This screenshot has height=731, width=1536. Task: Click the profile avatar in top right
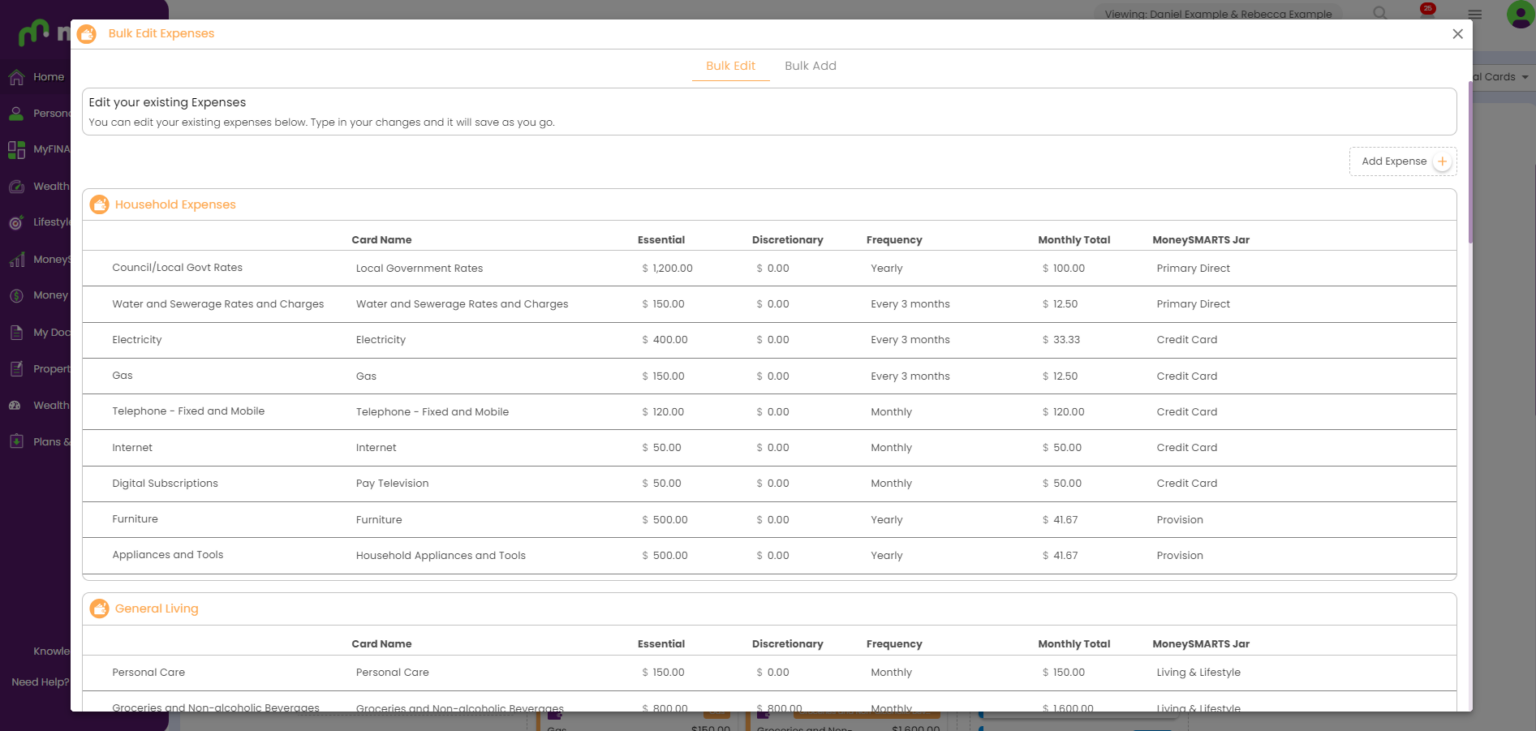pos(1518,14)
